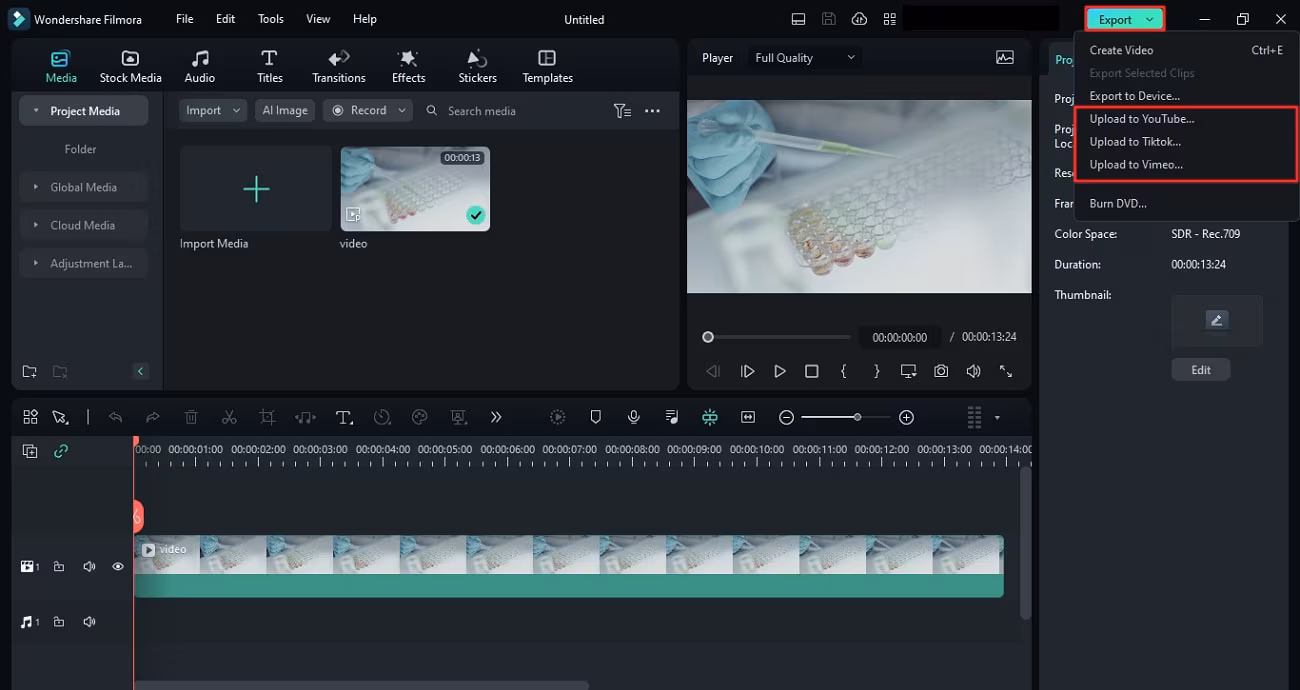Image resolution: width=1300 pixels, height=690 pixels.
Task: Click the timeline Marker shield icon
Action: tap(595, 417)
